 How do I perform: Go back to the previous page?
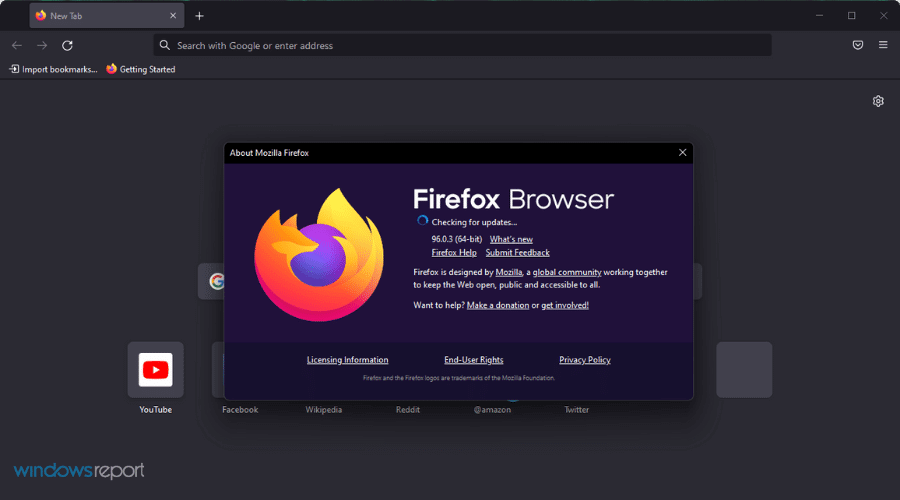17,45
